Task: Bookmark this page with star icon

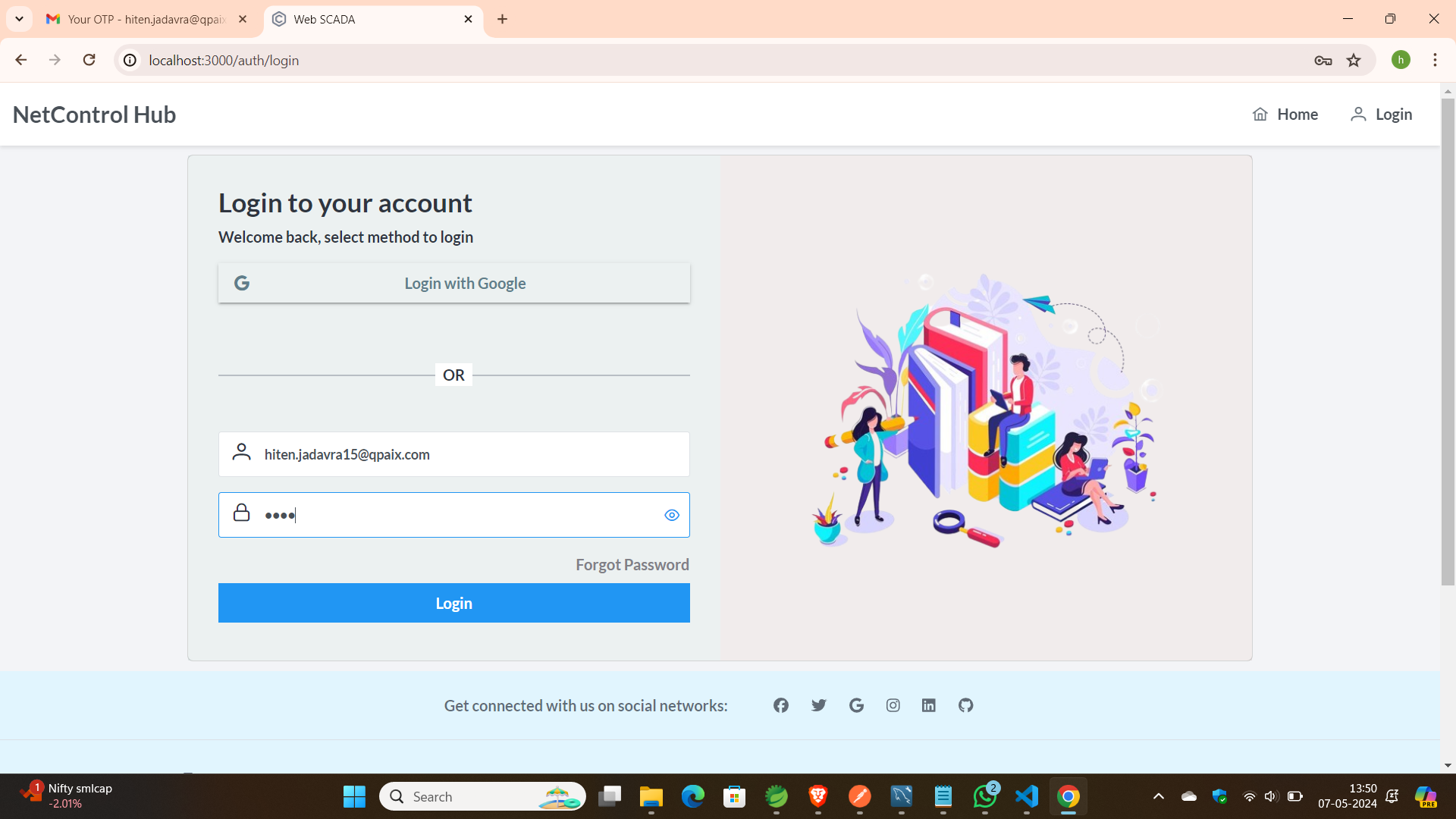Action: point(1354,61)
